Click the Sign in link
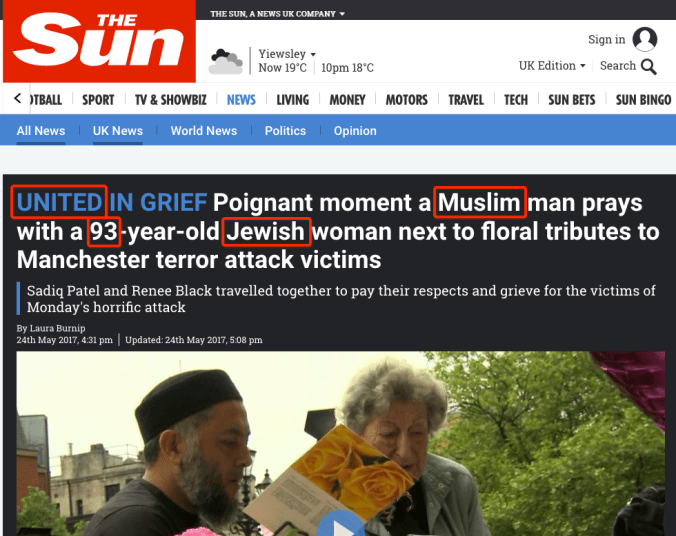Screen dimensions: 676x536 tap(607, 39)
